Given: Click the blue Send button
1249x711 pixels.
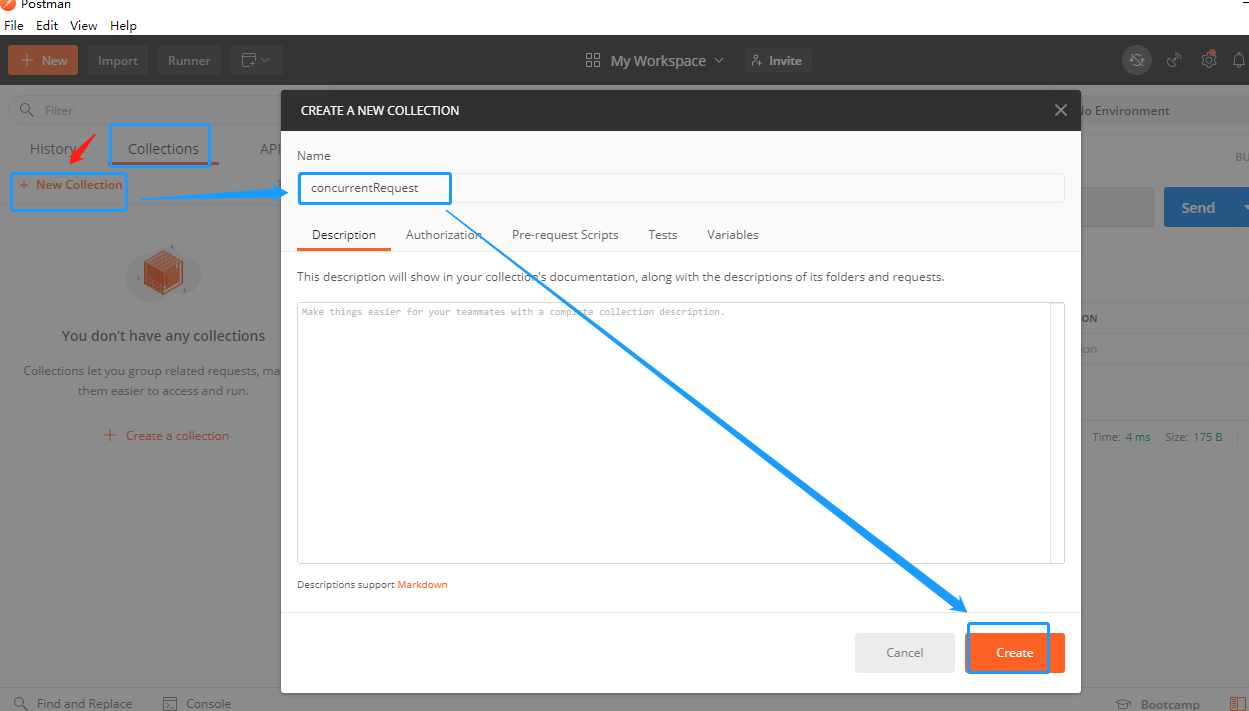Looking at the screenshot, I should [1198, 208].
